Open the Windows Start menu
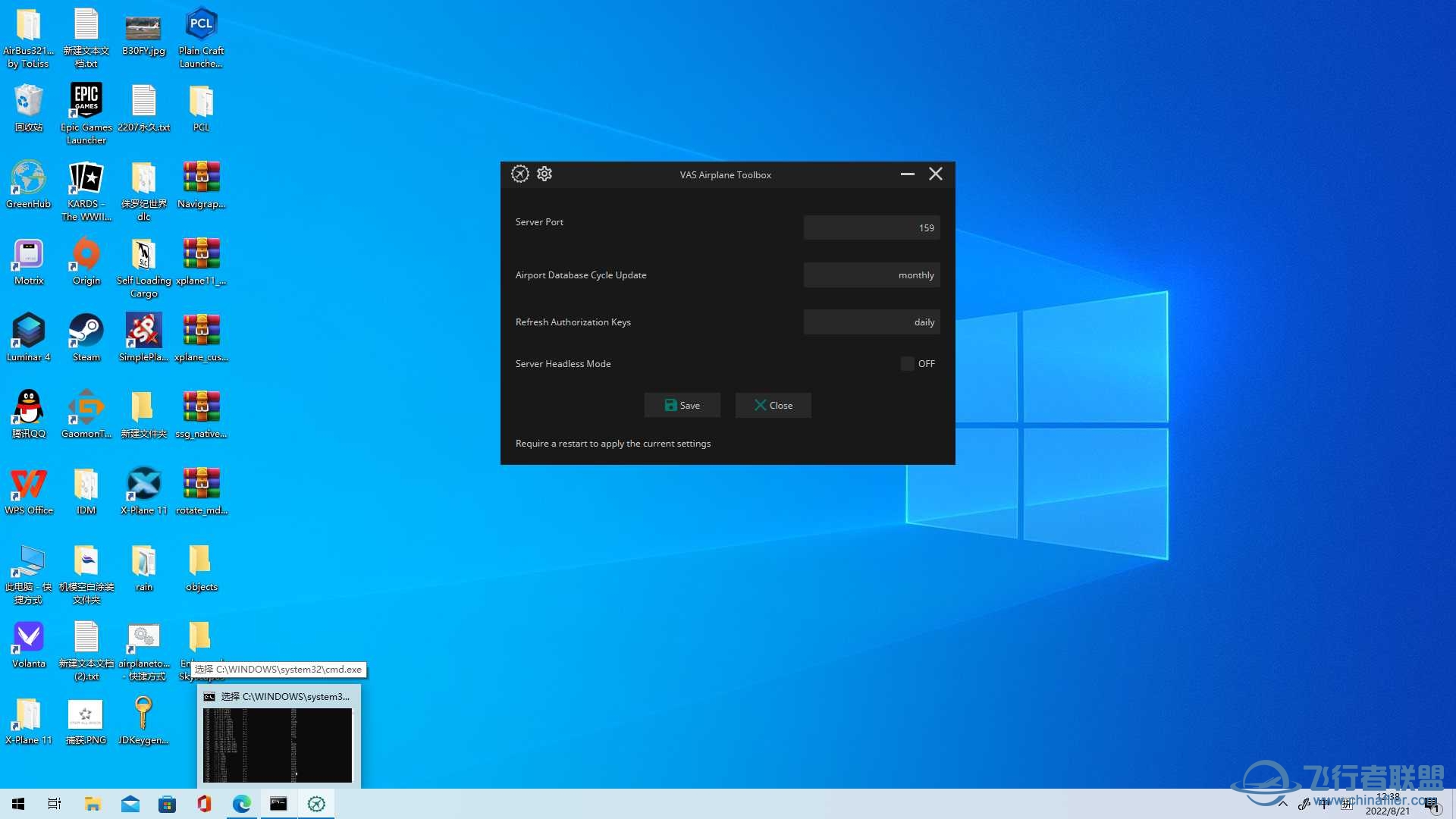 tap(18, 804)
